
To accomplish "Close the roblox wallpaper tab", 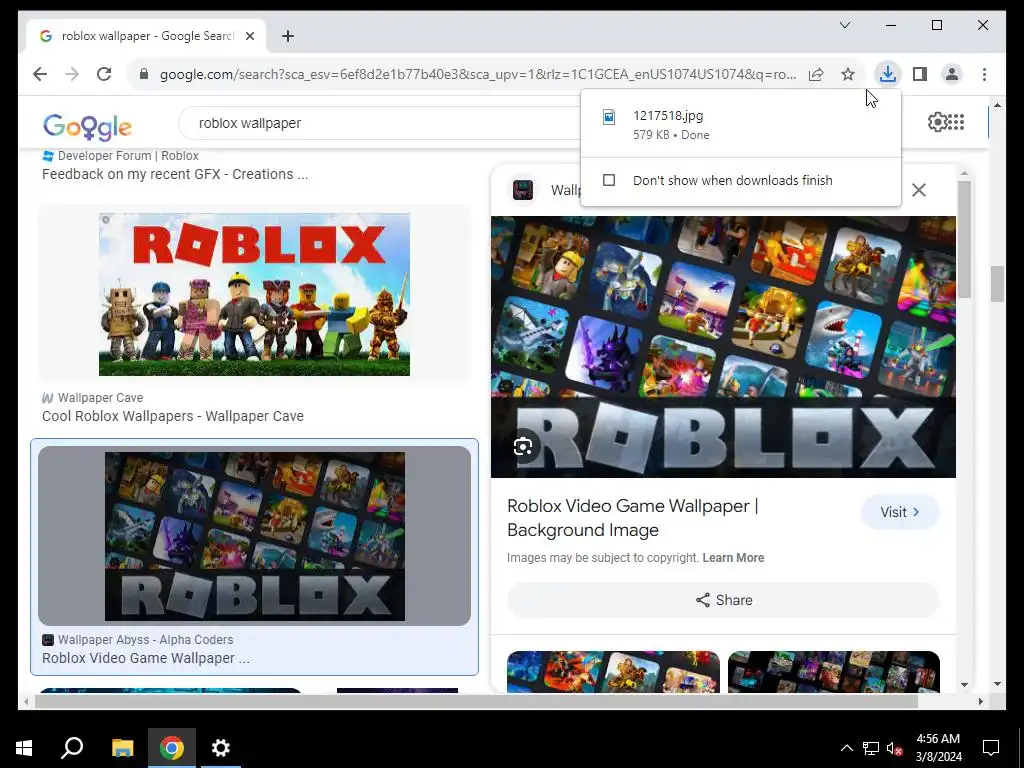I will 249,36.
